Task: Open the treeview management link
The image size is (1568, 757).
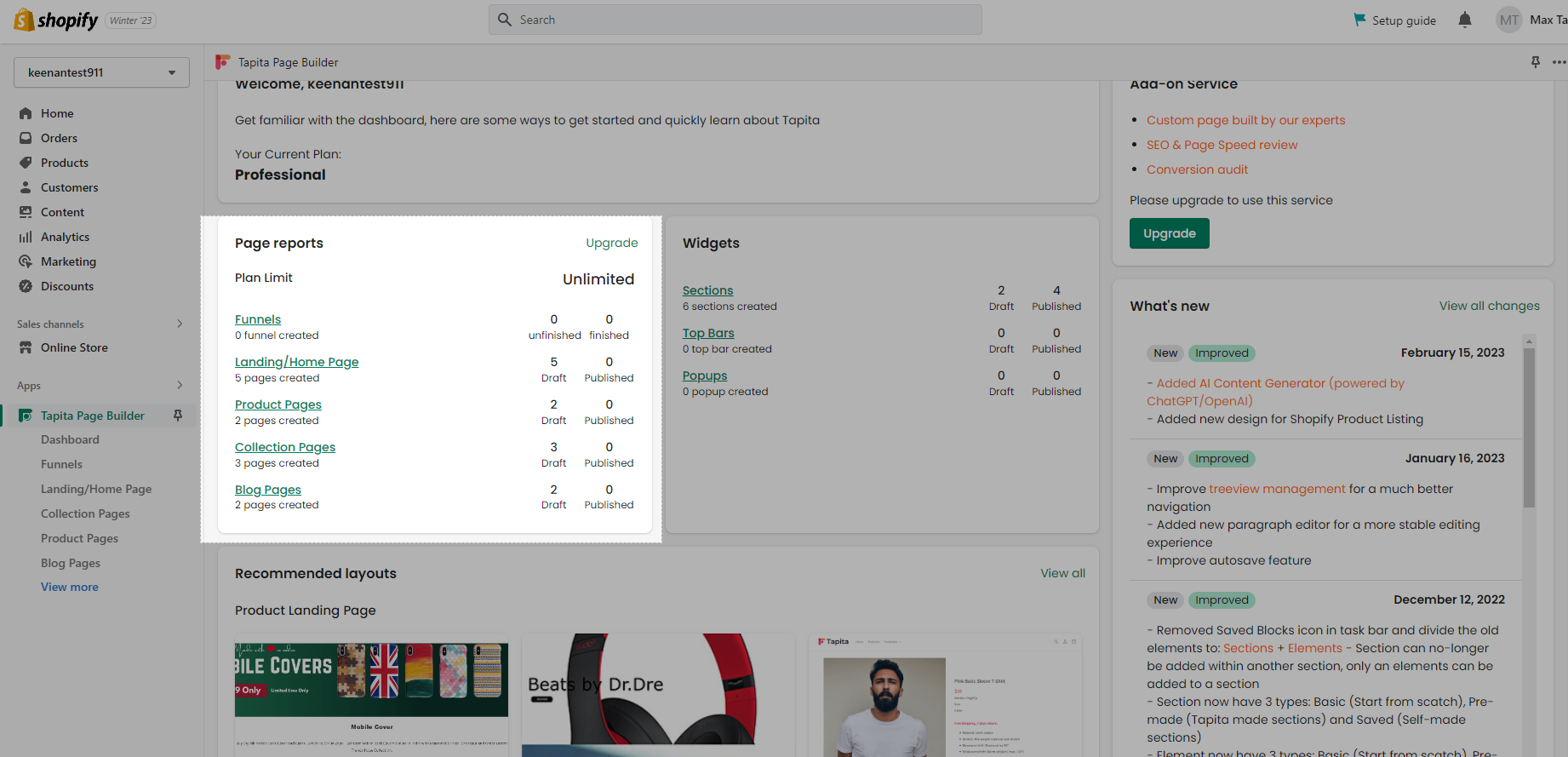Action: click(x=1277, y=489)
